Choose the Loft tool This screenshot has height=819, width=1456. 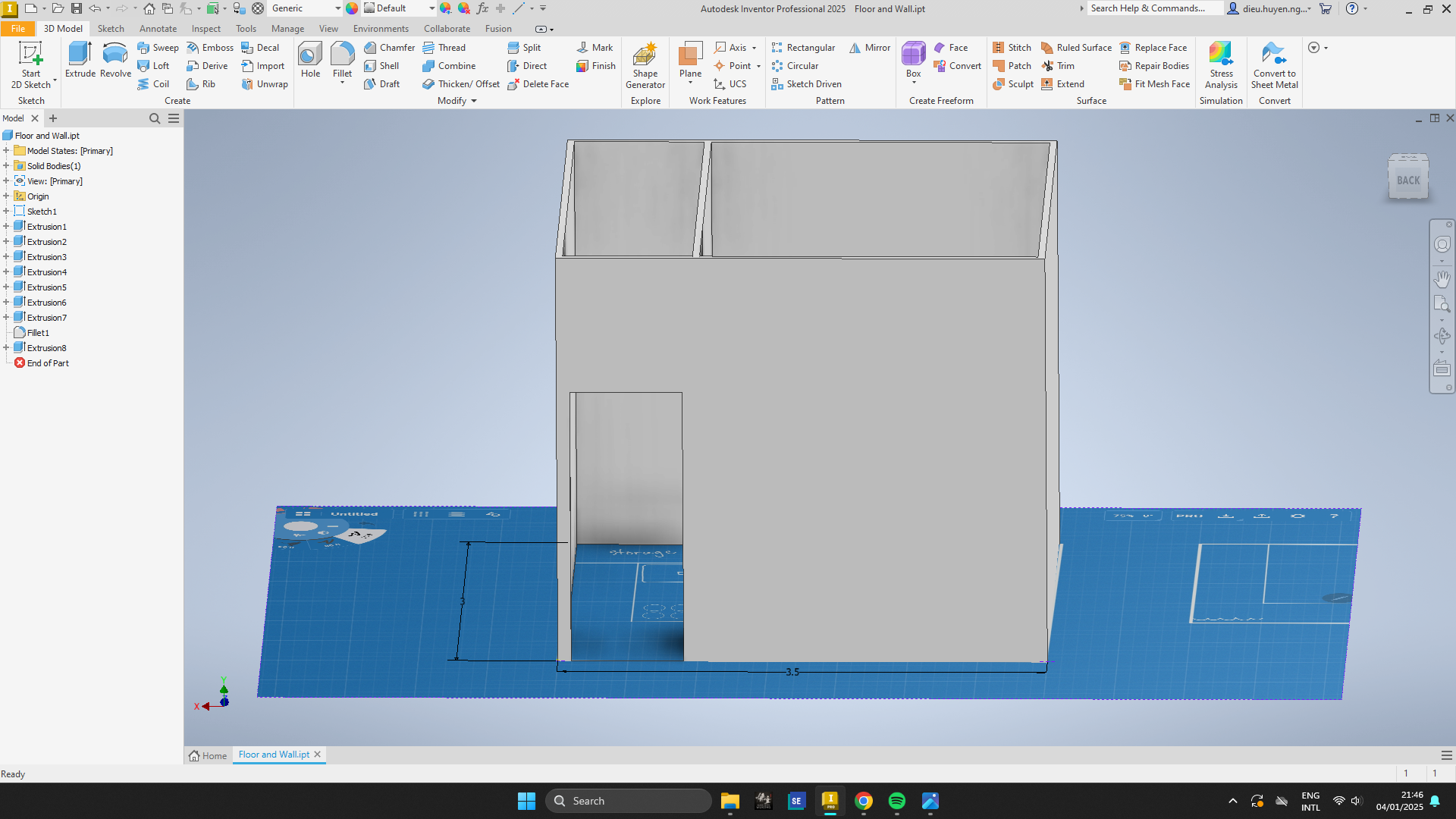coord(153,66)
